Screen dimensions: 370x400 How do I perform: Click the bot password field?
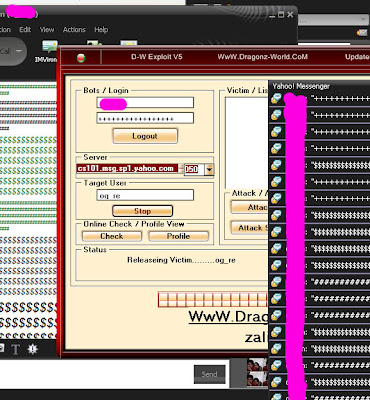coord(145,118)
